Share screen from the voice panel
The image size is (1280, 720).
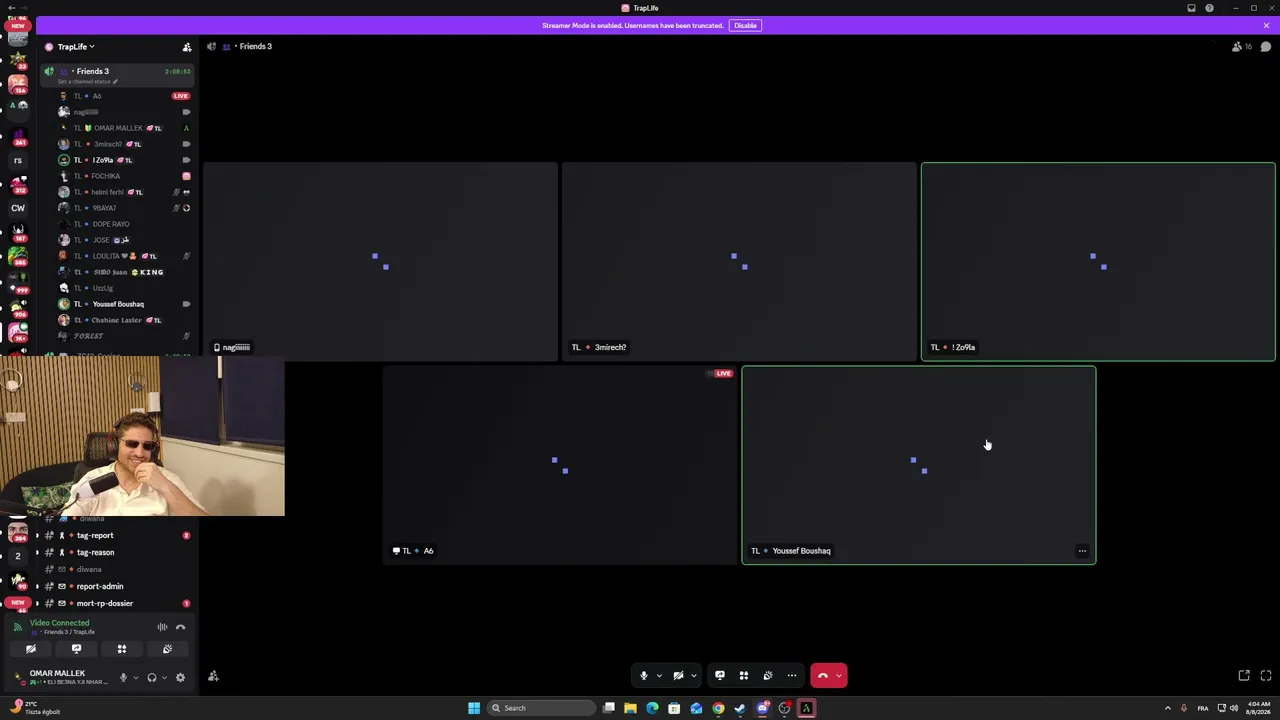(76, 649)
